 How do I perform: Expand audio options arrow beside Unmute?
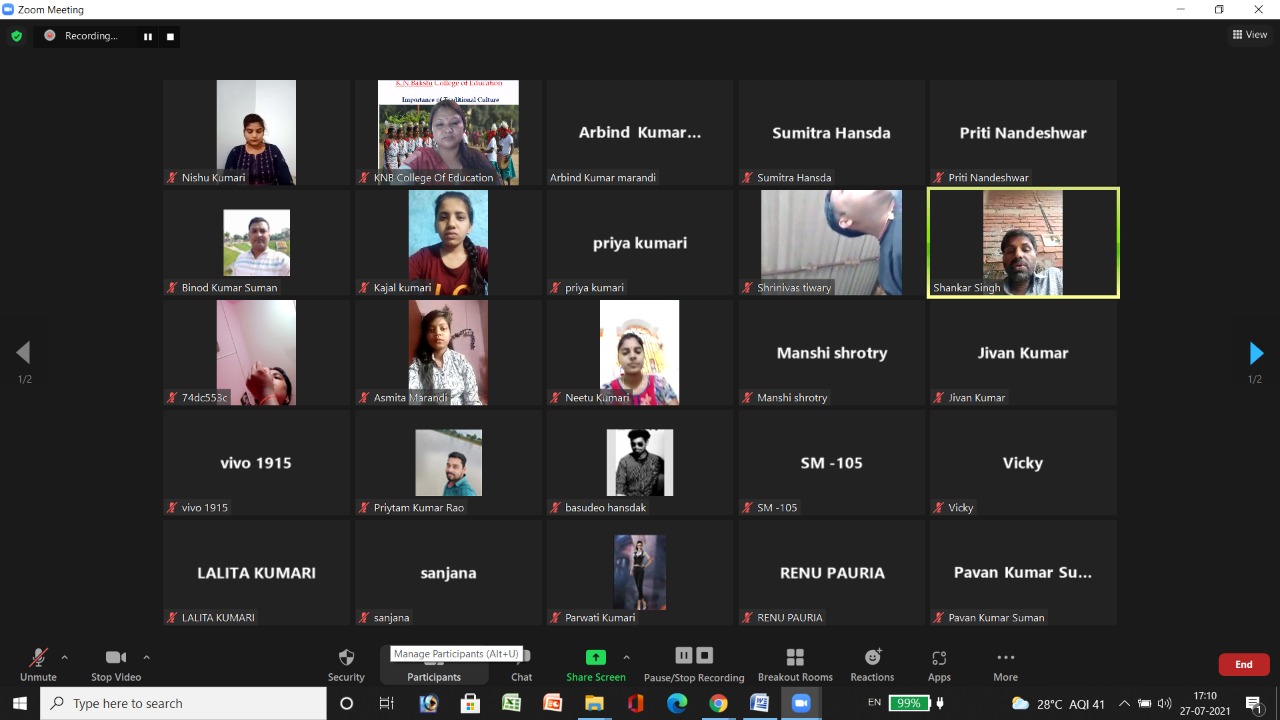[65, 657]
